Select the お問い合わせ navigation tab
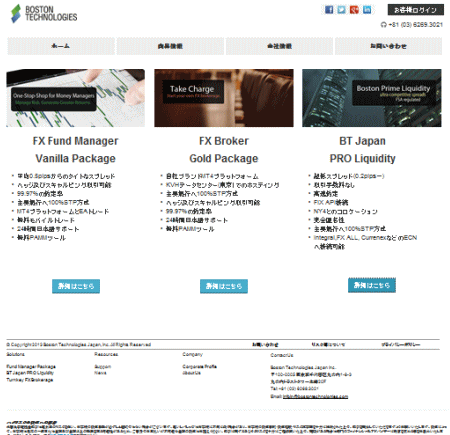This screenshot has height=435, width=450. pyautogui.click(x=388, y=46)
